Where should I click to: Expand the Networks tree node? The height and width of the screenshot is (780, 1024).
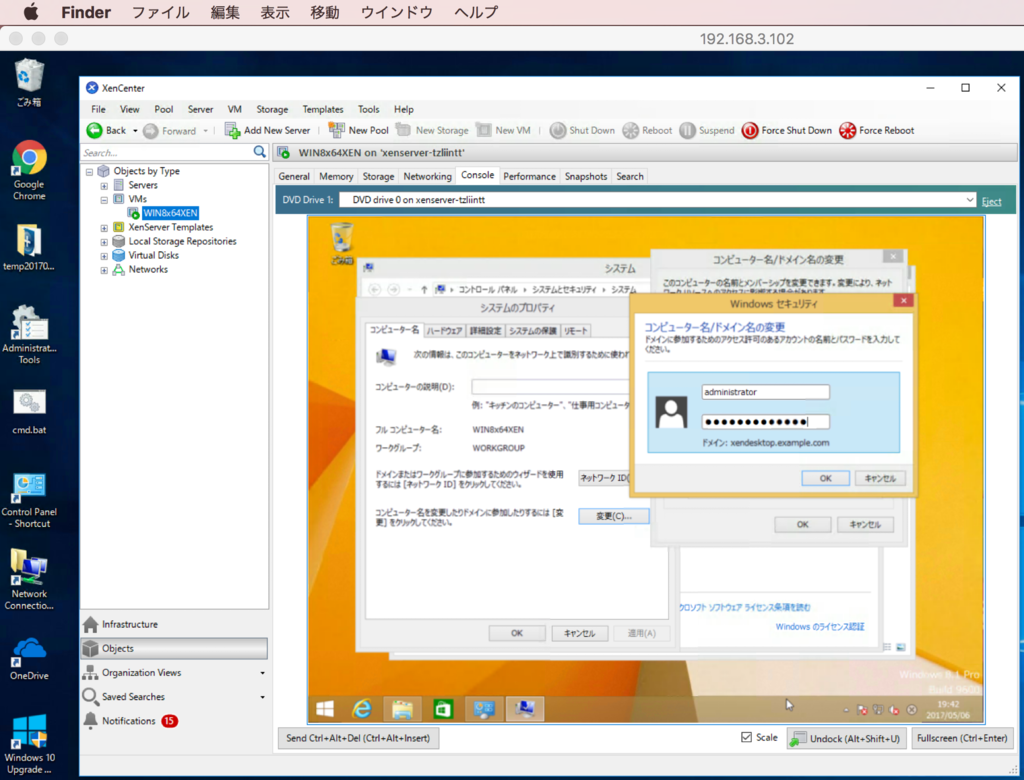[x=104, y=270]
